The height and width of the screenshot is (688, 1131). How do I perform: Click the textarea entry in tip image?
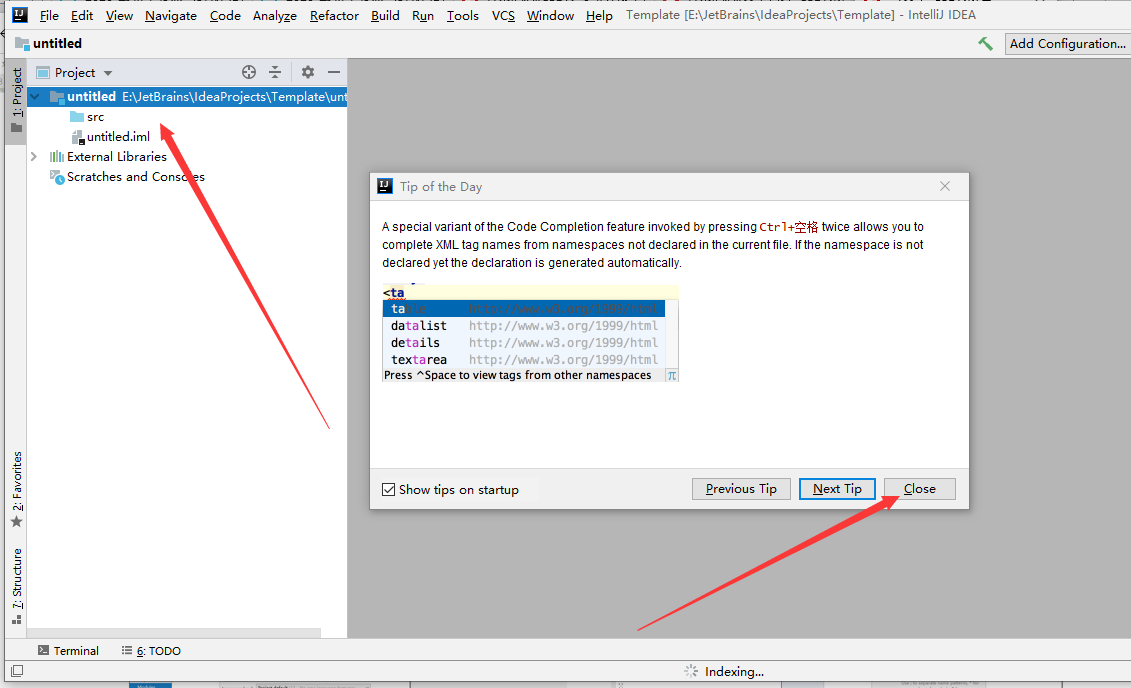(418, 360)
